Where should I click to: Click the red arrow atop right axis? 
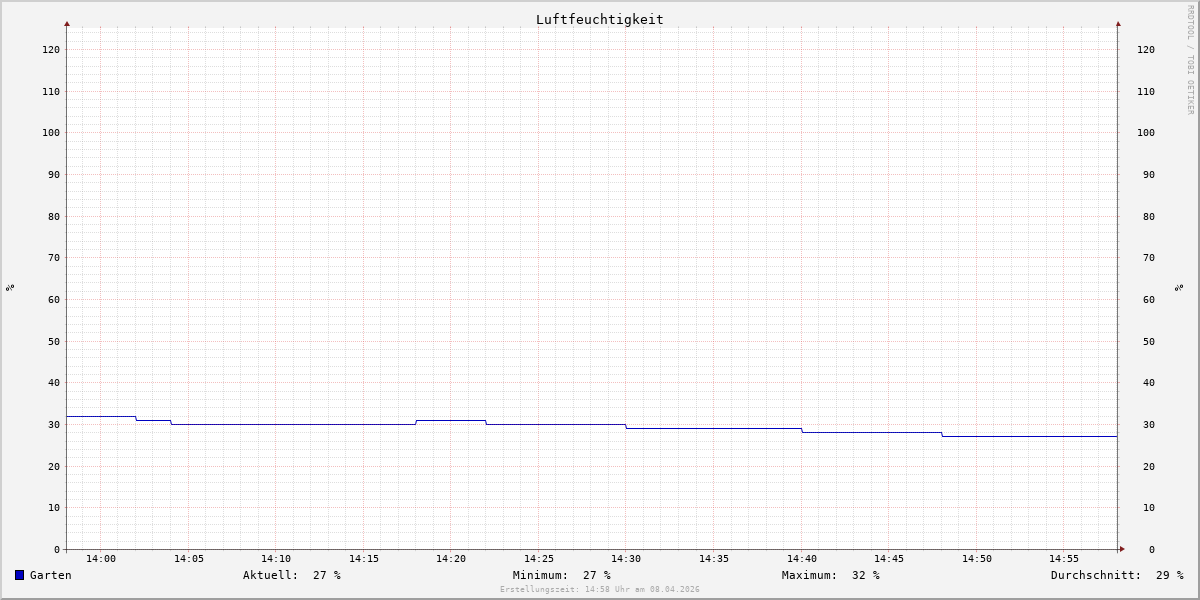point(1118,23)
